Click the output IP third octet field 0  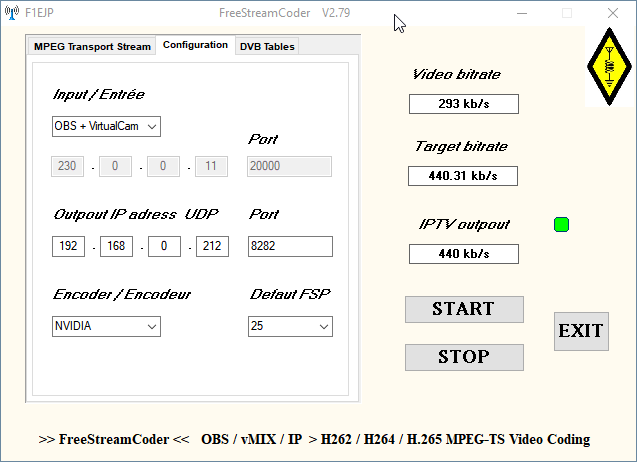(164, 246)
